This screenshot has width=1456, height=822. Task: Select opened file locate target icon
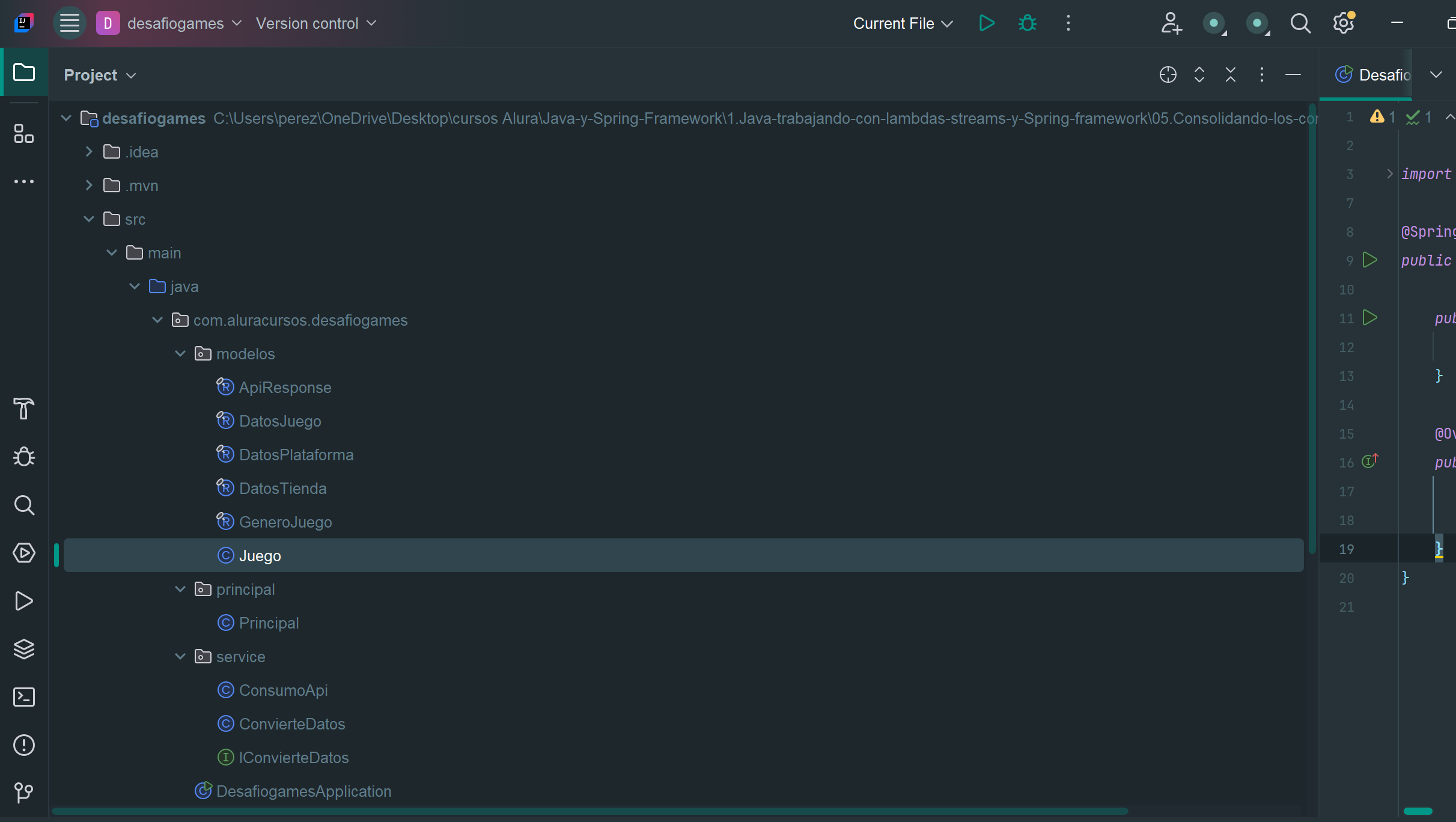[1168, 75]
